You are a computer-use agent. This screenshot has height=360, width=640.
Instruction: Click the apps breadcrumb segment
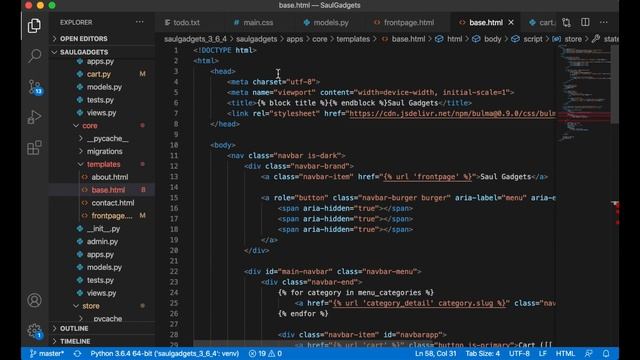point(294,39)
